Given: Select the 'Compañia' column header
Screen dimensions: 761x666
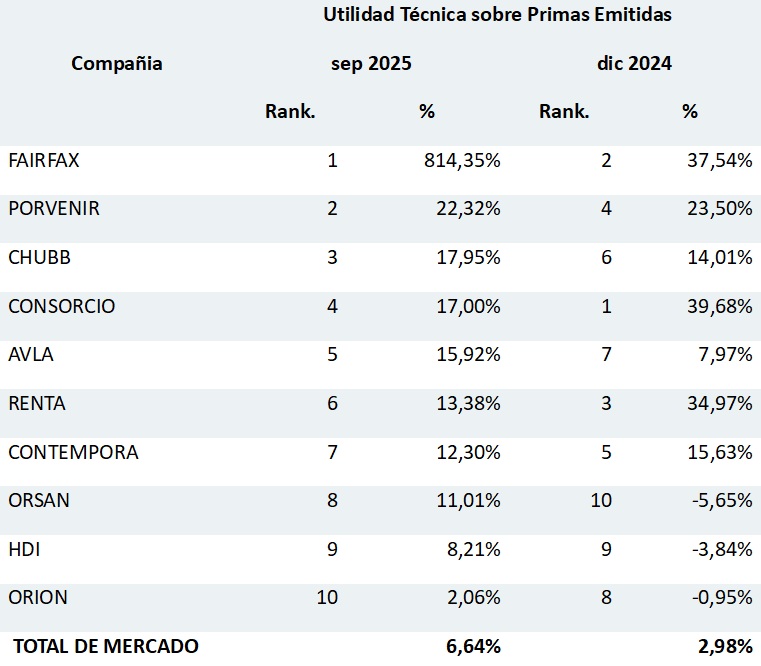Looking at the screenshot, I should [117, 64].
